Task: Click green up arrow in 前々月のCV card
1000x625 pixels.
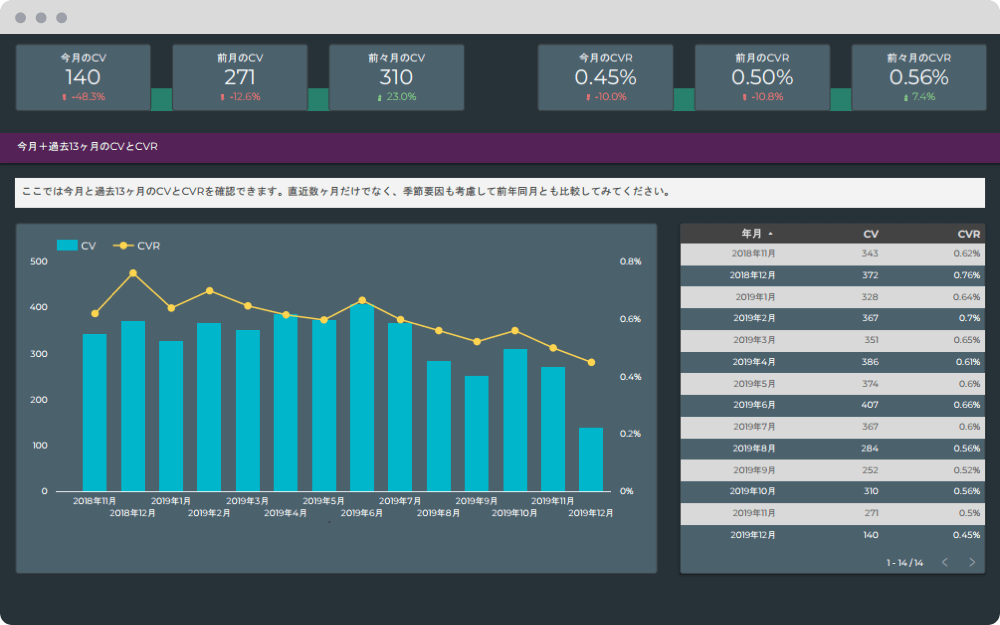Action: tap(380, 97)
